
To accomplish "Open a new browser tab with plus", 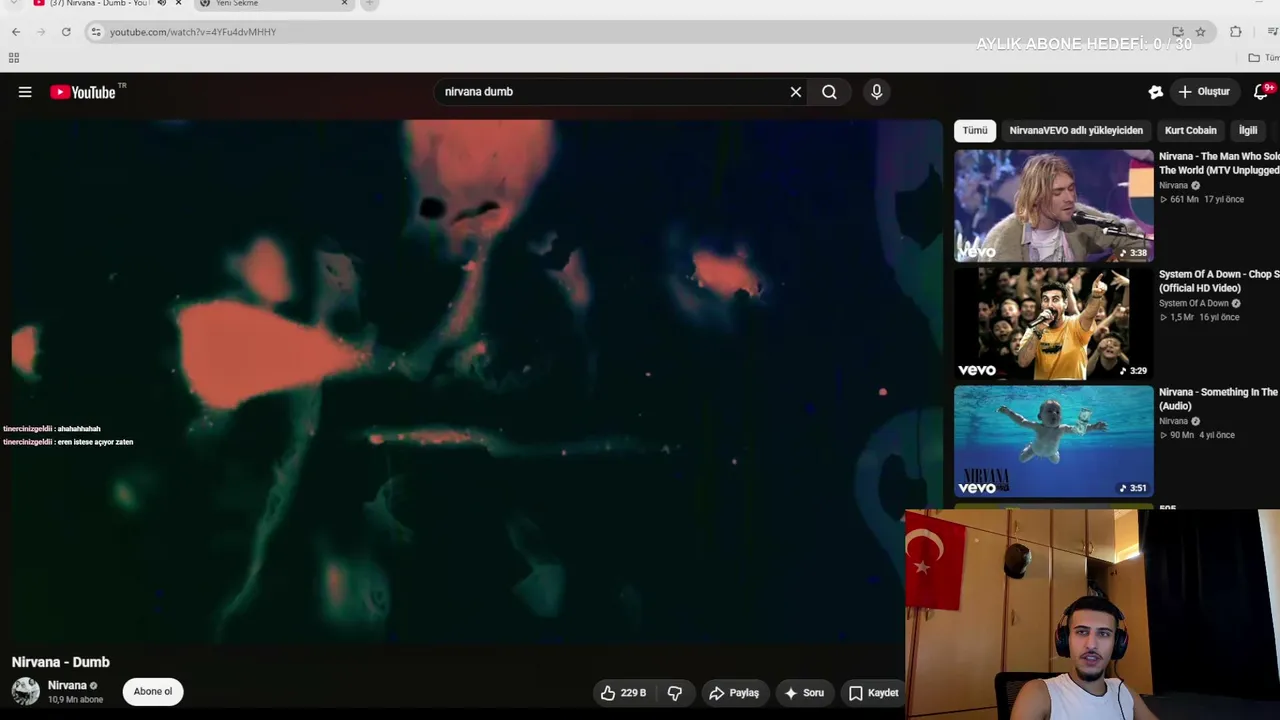I will (369, 4).
